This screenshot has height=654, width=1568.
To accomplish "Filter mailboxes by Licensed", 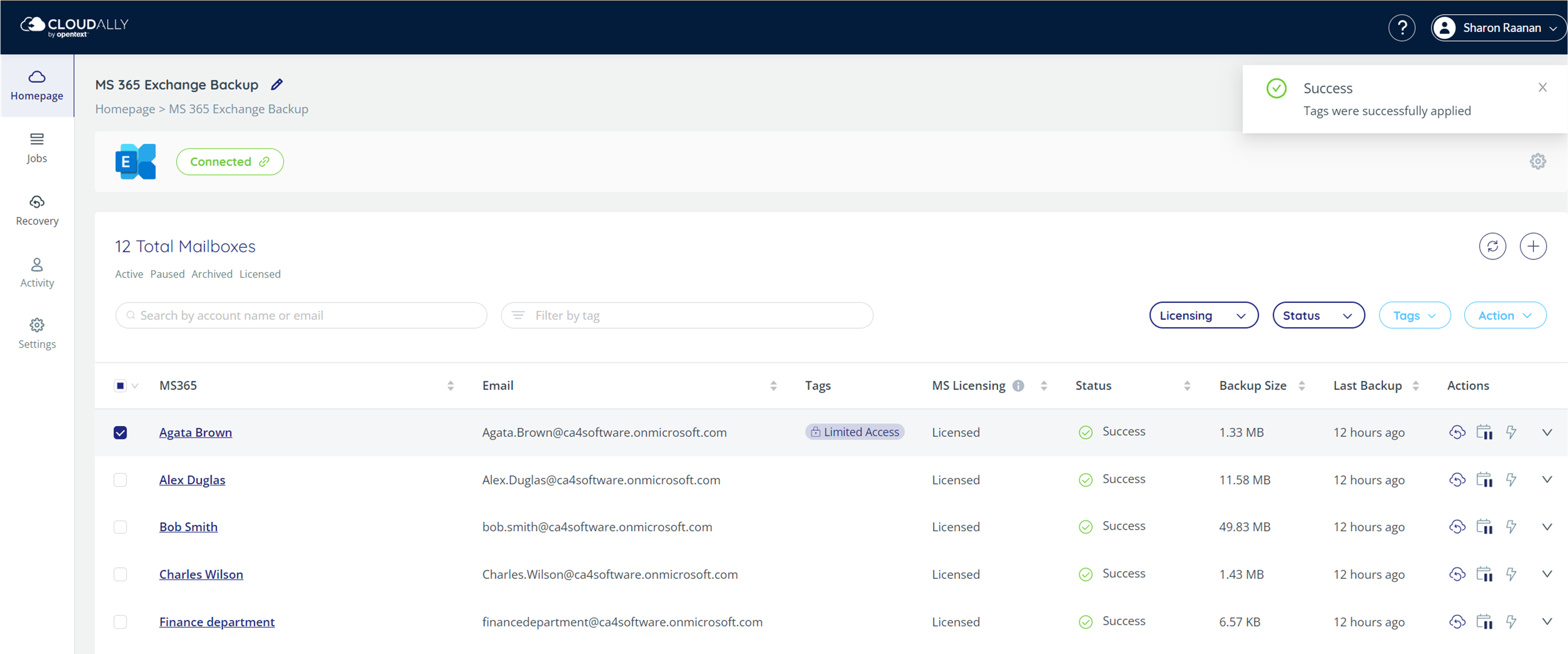I will point(260,274).
